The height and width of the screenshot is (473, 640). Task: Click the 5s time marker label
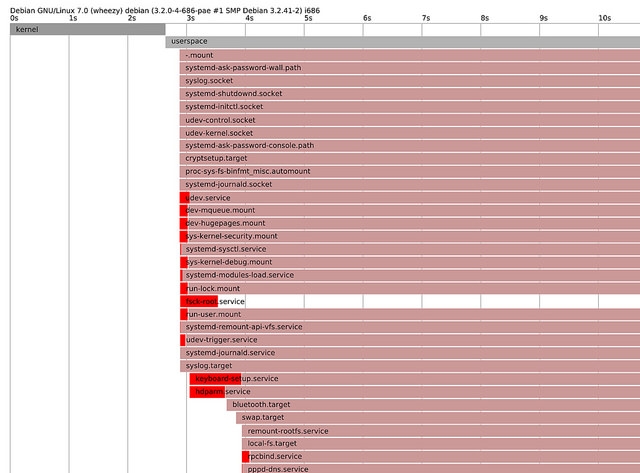pos(308,18)
